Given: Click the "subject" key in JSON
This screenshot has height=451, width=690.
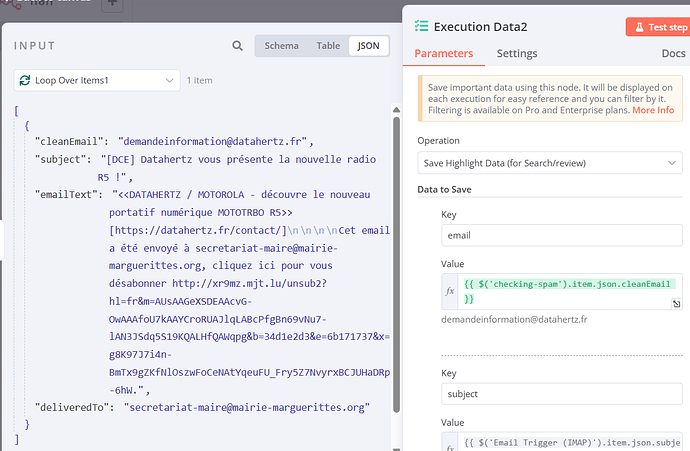Looking at the screenshot, I should click(x=63, y=159).
